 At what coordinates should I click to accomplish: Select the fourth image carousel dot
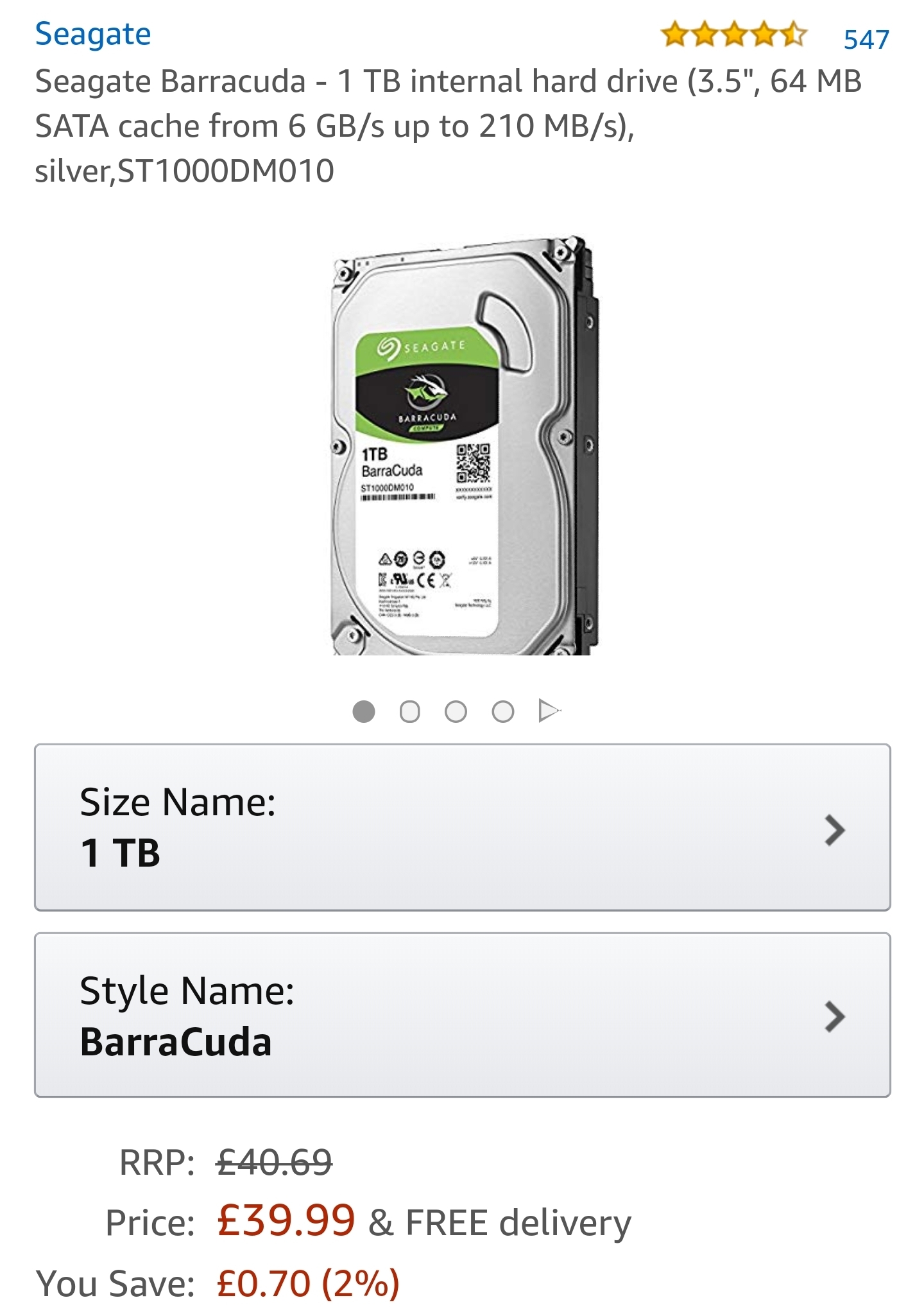pyautogui.click(x=502, y=711)
